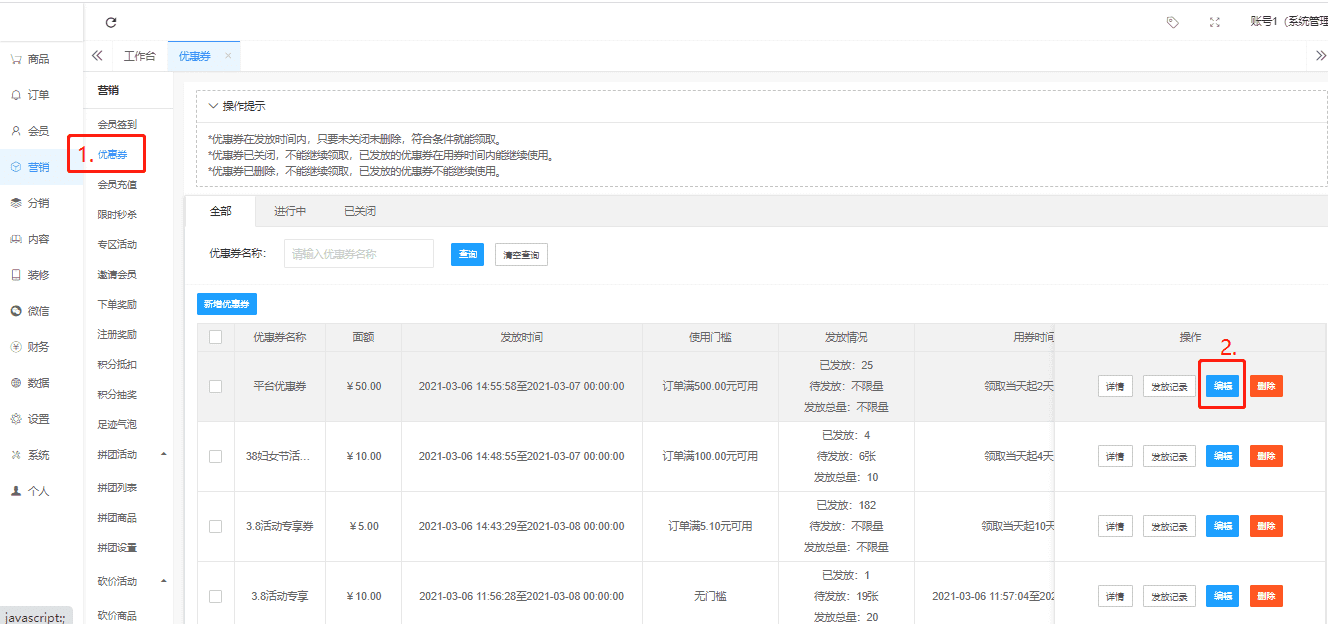This screenshot has width=1328, height=624.
Task: Open 微信 via its sidebar icon
Action: tap(16, 311)
